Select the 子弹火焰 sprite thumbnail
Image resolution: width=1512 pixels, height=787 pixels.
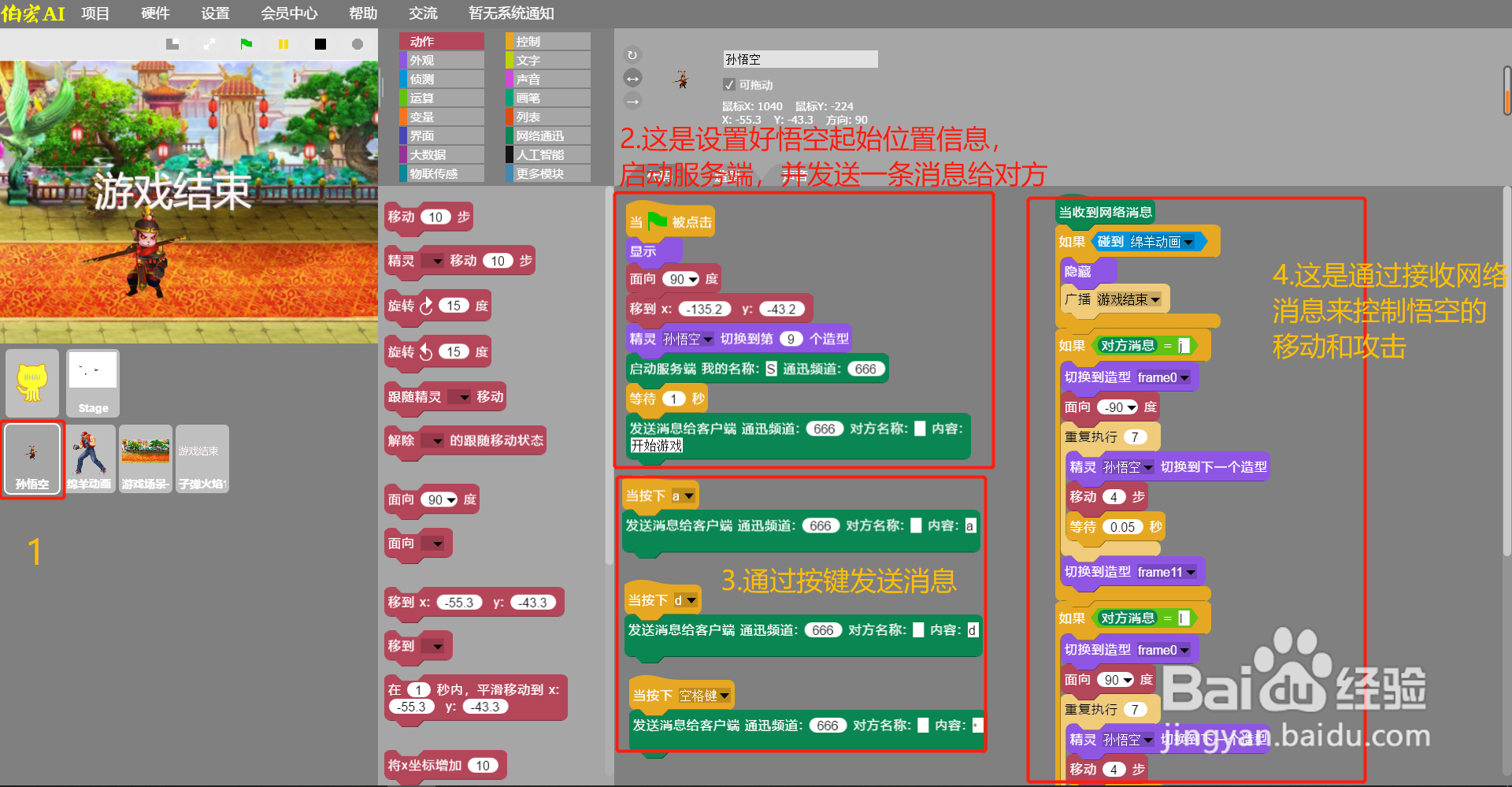(x=202, y=459)
